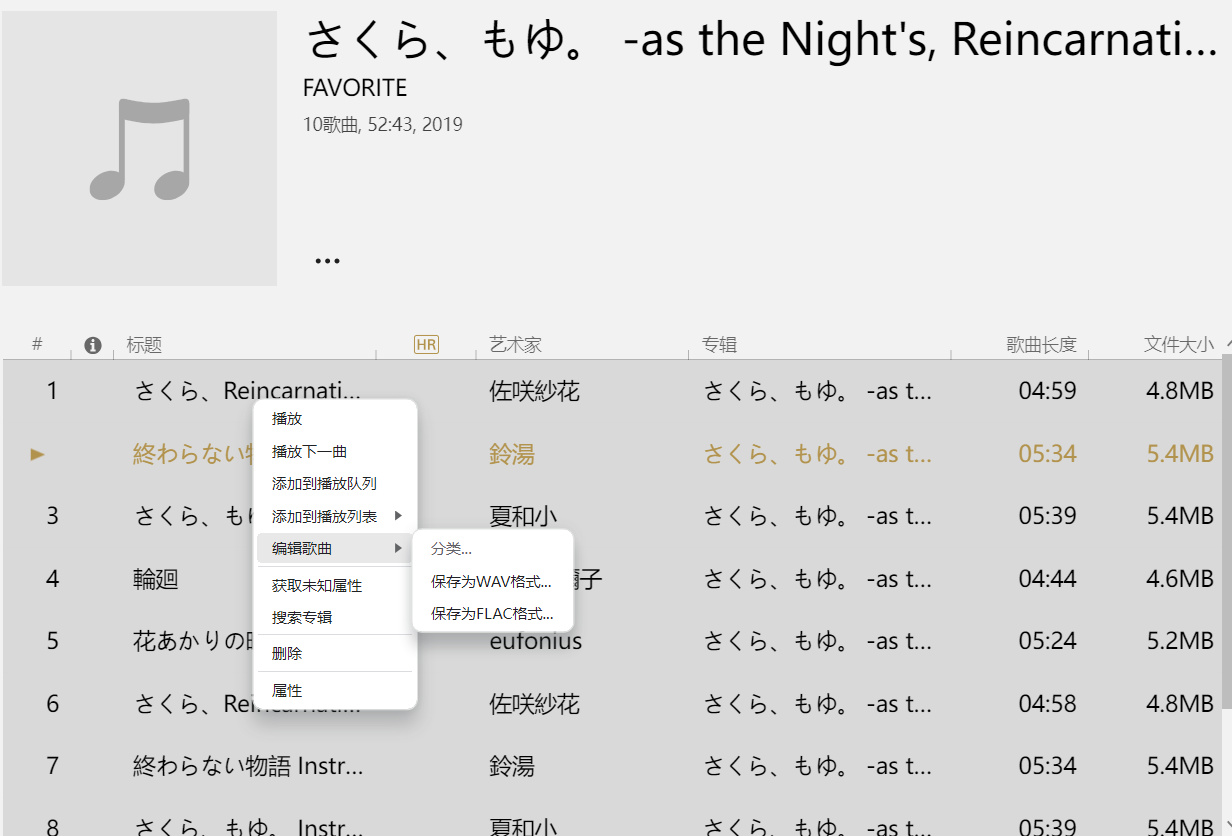
Task: Sort tracks by 艺术家 column header
Action: click(515, 345)
